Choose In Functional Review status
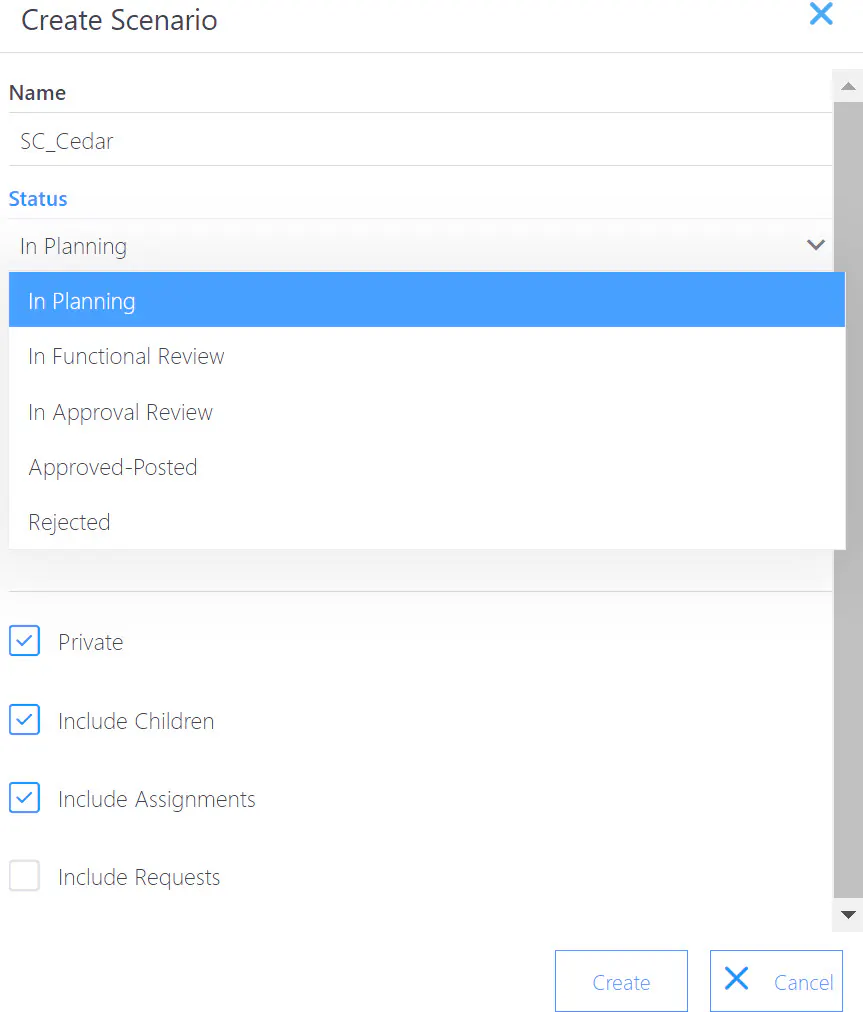Image resolution: width=863 pixels, height=1012 pixels. 427,356
